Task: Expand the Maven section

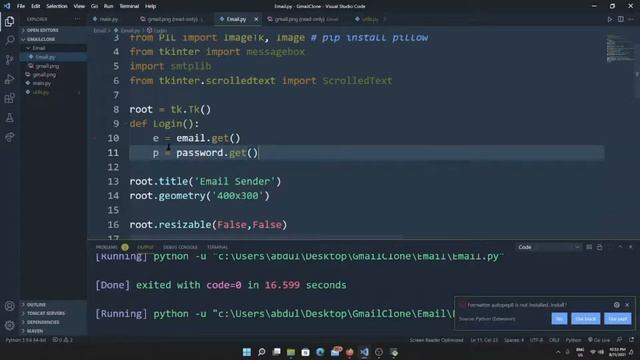Action: [x=53, y=331]
